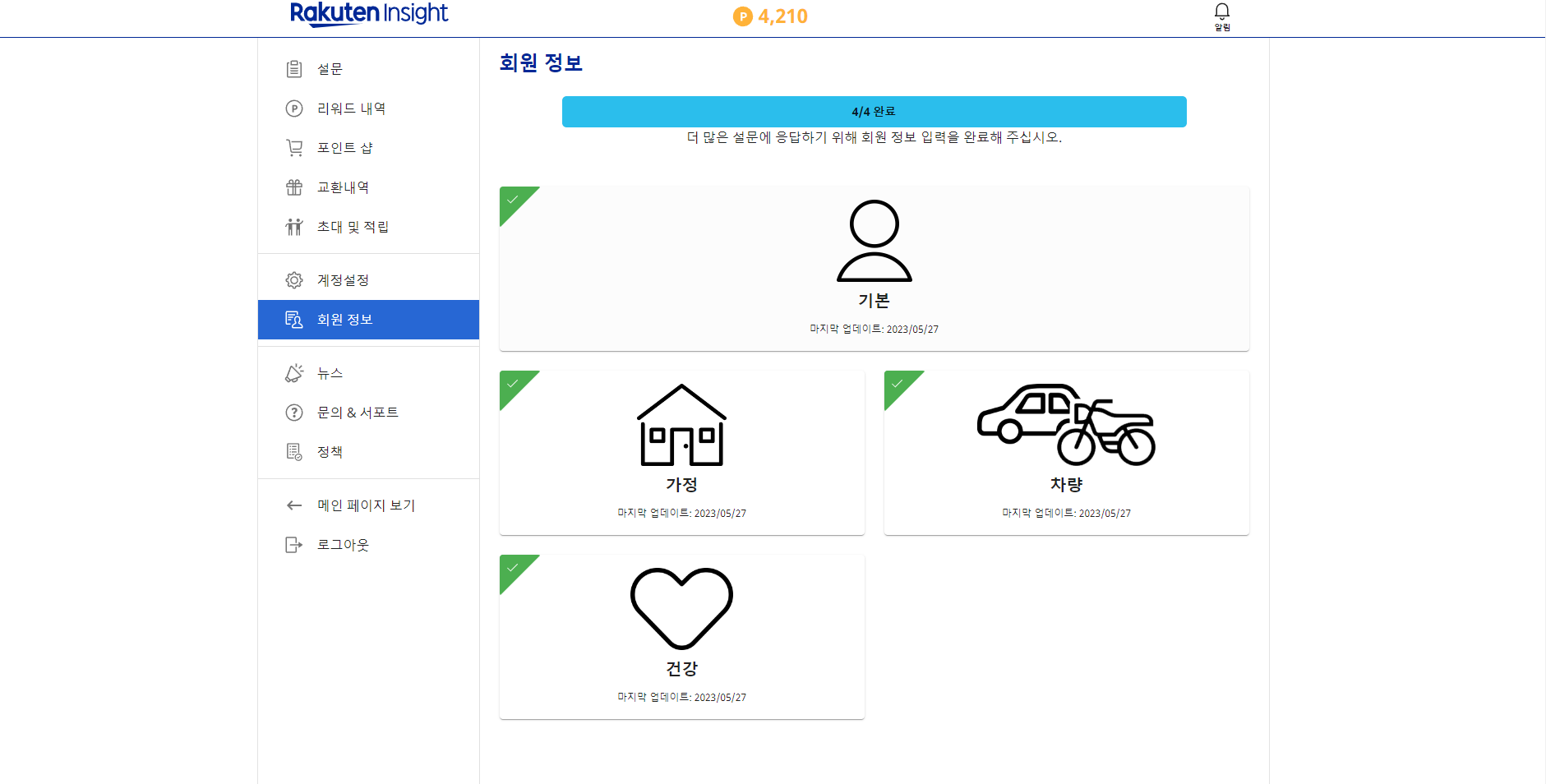Click the 건강 card title
The height and width of the screenshot is (784, 1546).
point(682,669)
